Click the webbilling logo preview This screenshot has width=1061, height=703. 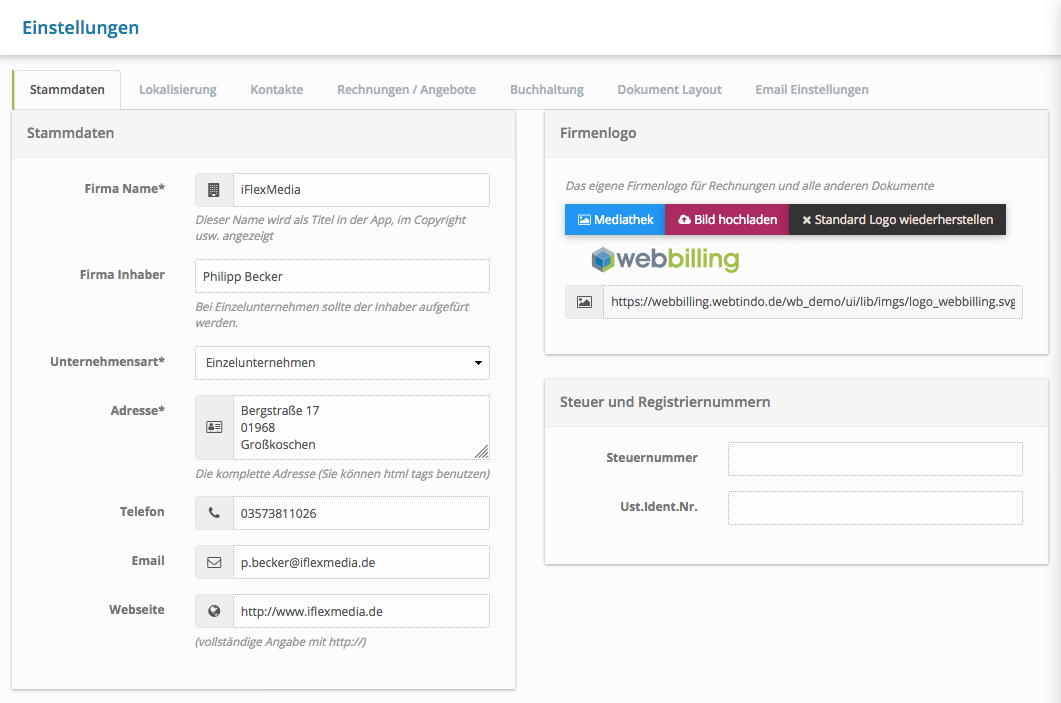pyautogui.click(x=665, y=259)
